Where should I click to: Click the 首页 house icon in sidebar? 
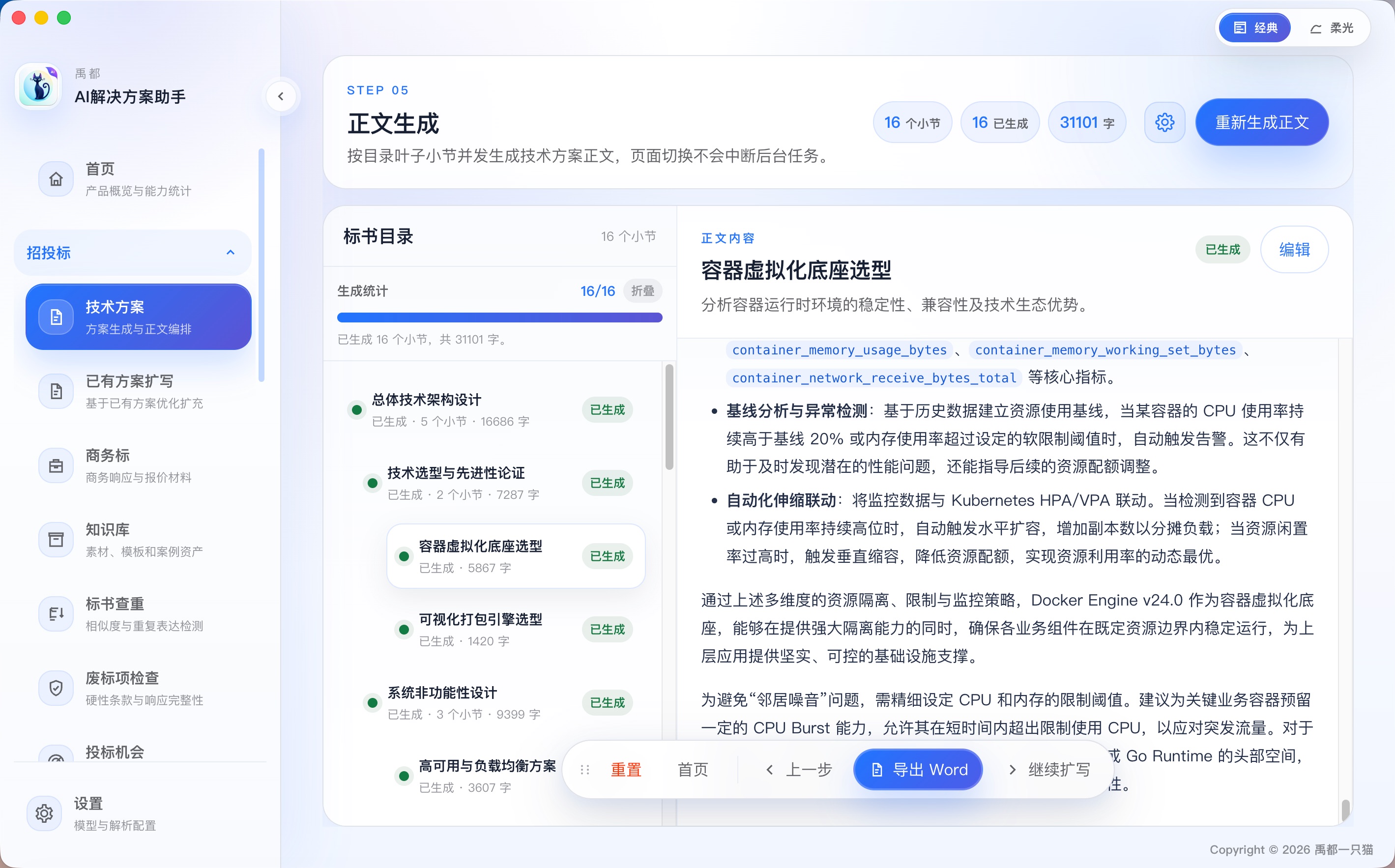tap(56, 179)
